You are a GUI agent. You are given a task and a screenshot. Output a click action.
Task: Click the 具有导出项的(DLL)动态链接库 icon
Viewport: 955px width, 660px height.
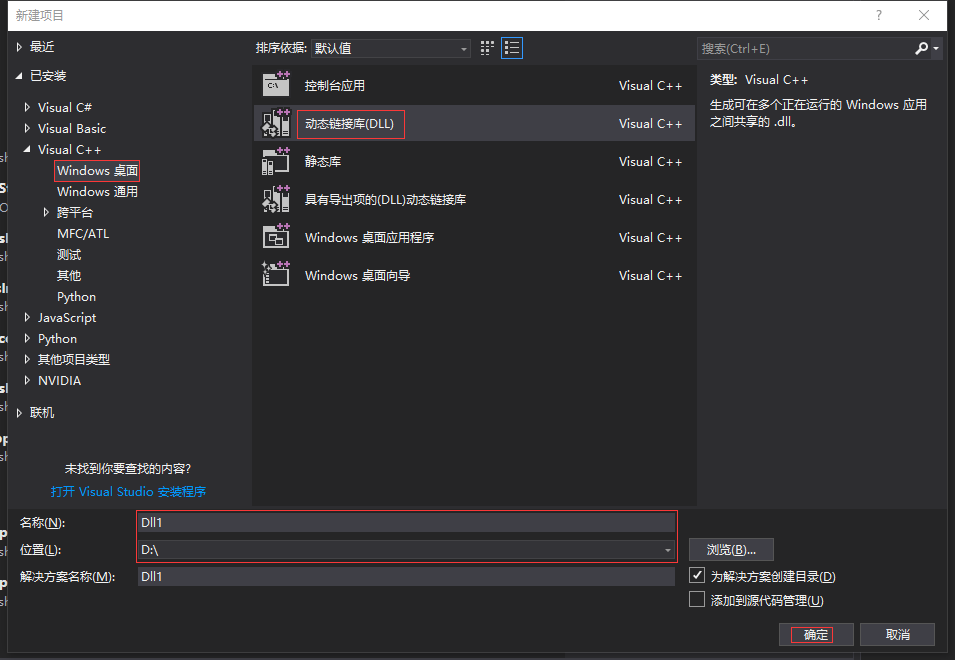pos(276,199)
